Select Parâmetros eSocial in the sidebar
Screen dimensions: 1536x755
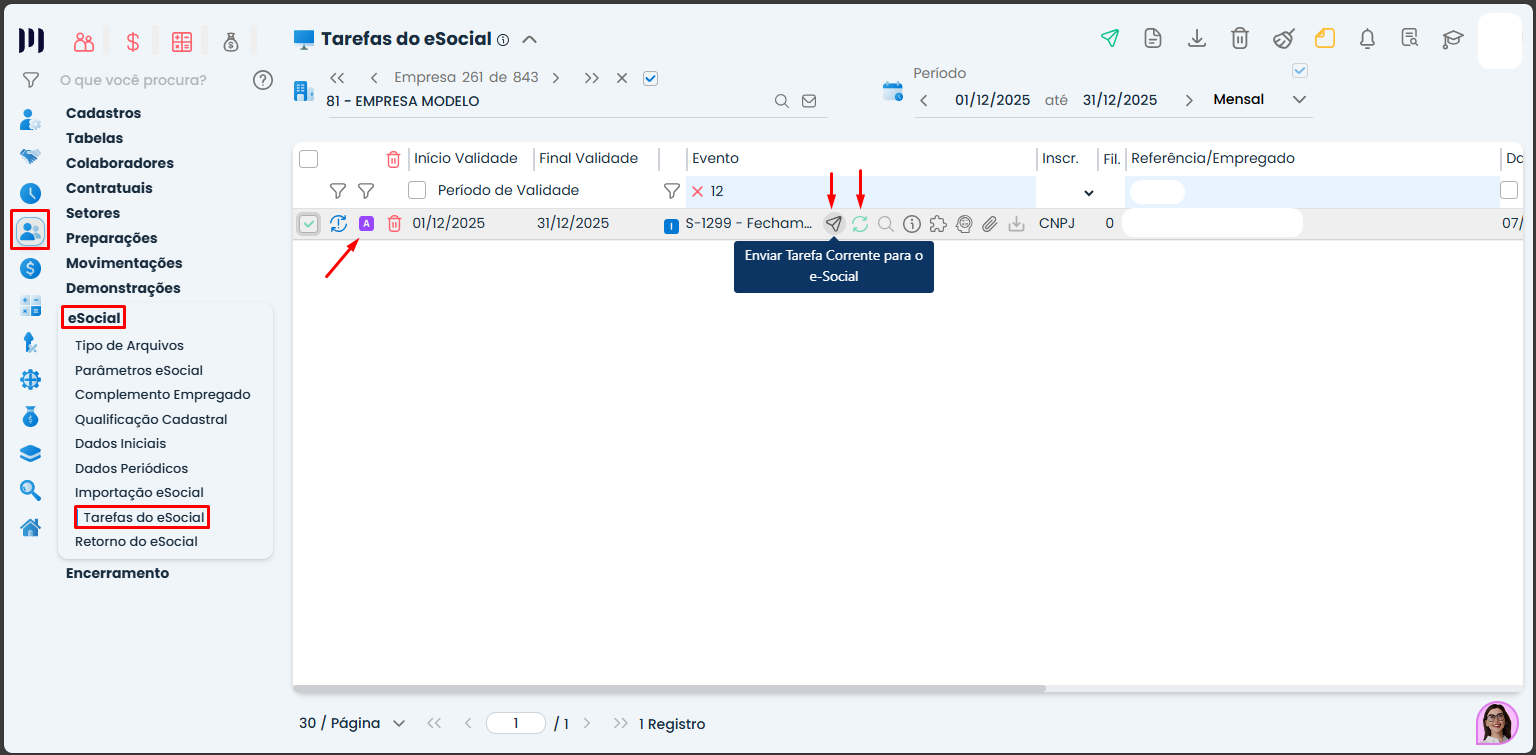click(139, 370)
